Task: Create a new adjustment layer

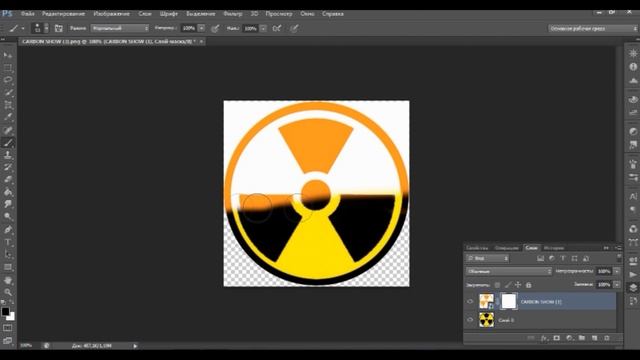Action: (569, 338)
